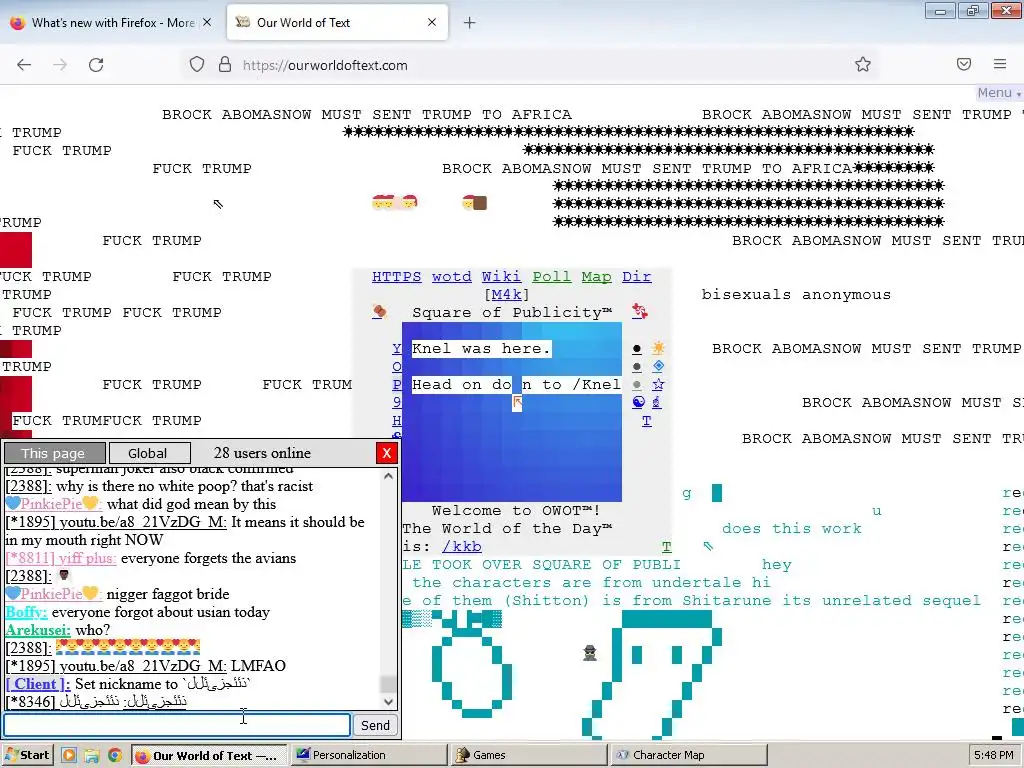Image resolution: width=1024 pixels, height=768 pixels.
Task: Click the '28 users online' text
Action: 262,453
